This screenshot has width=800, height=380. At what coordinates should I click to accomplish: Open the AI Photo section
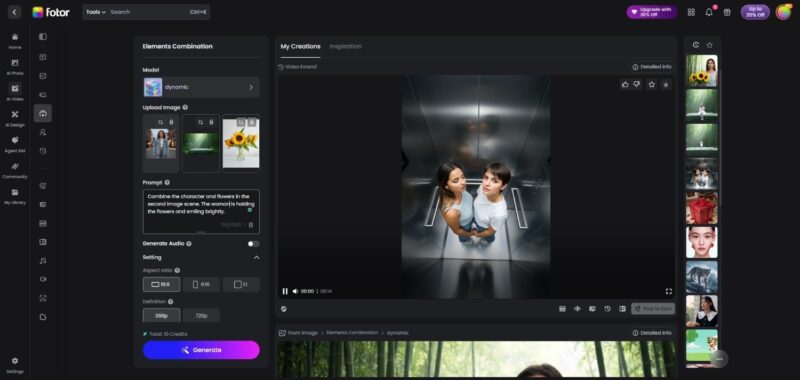coord(15,67)
